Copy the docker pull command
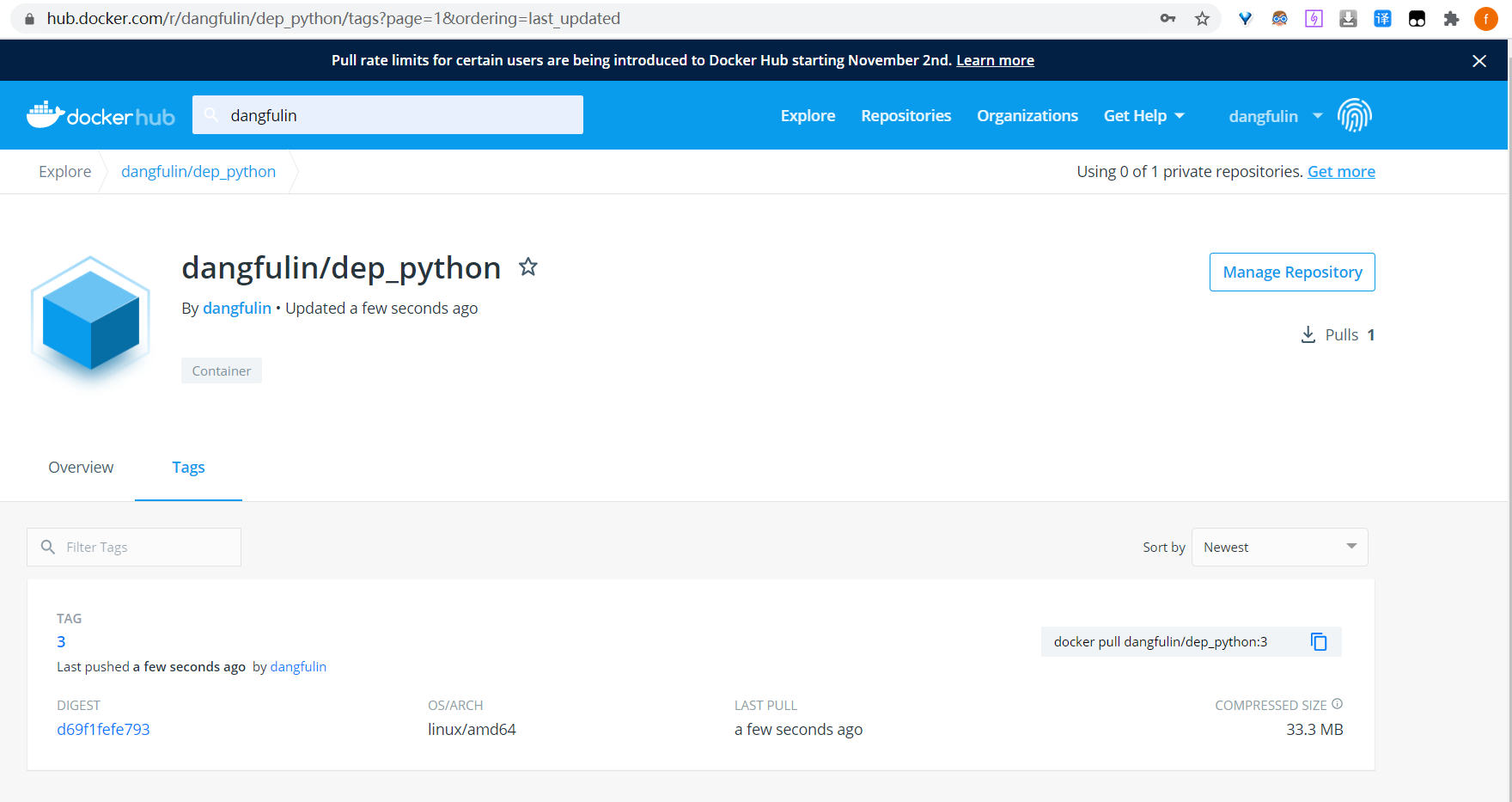Image resolution: width=1512 pixels, height=802 pixels. (x=1319, y=642)
